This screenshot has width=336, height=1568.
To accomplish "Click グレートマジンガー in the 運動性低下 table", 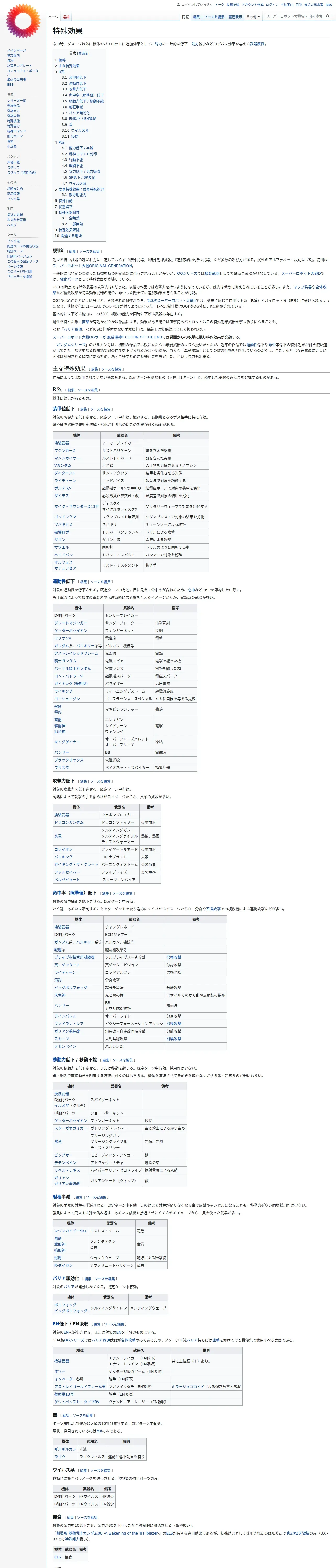I will [x=71, y=623].
